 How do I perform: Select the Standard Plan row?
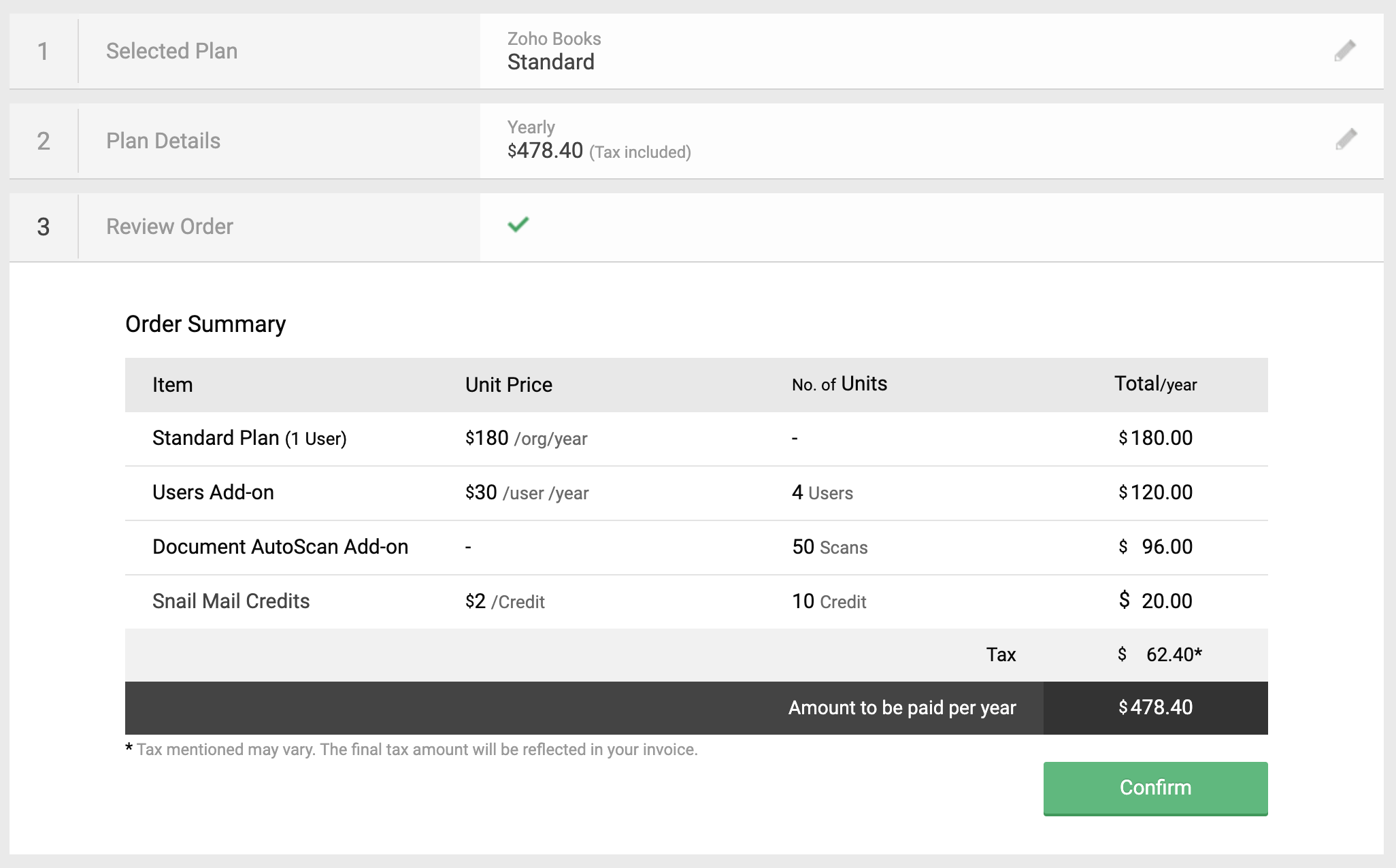[249, 438]
